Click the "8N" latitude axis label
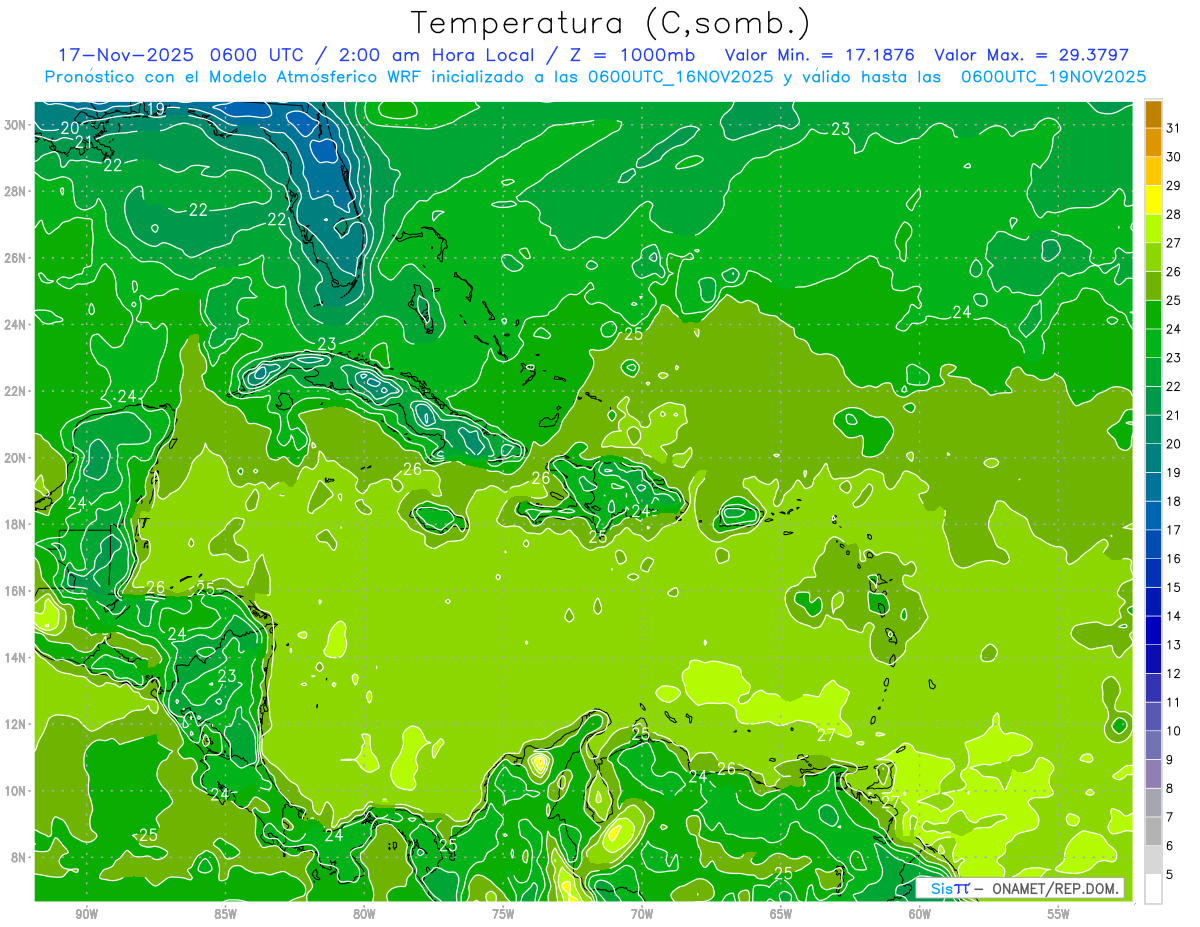 point(20,857)
